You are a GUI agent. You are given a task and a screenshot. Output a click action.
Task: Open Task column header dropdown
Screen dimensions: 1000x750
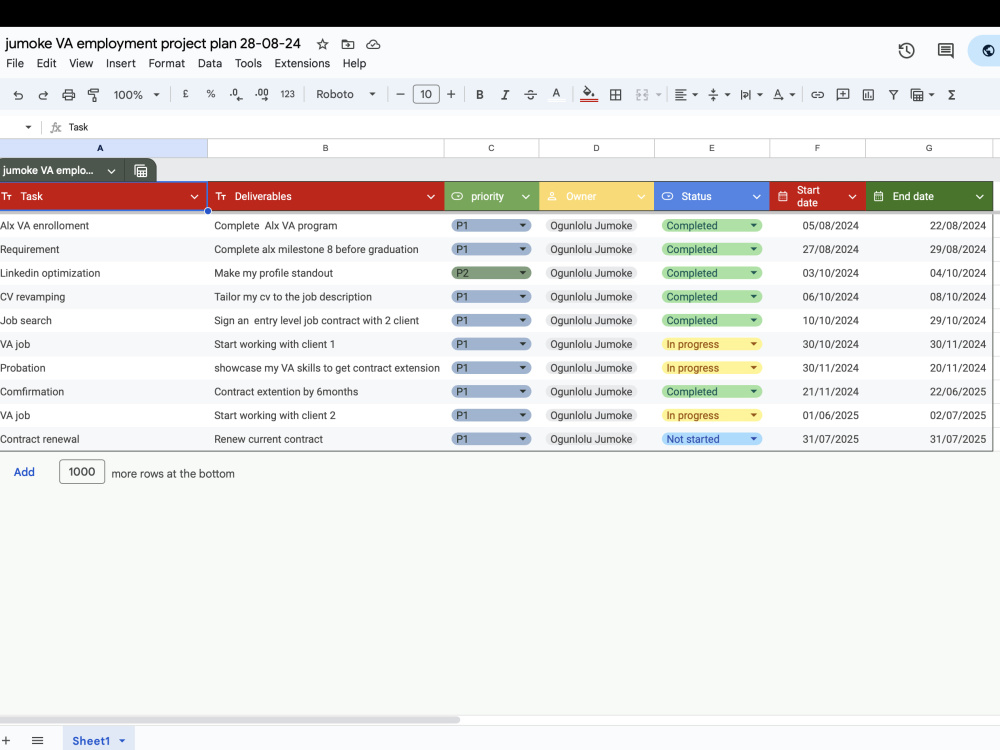pos(195,196)
